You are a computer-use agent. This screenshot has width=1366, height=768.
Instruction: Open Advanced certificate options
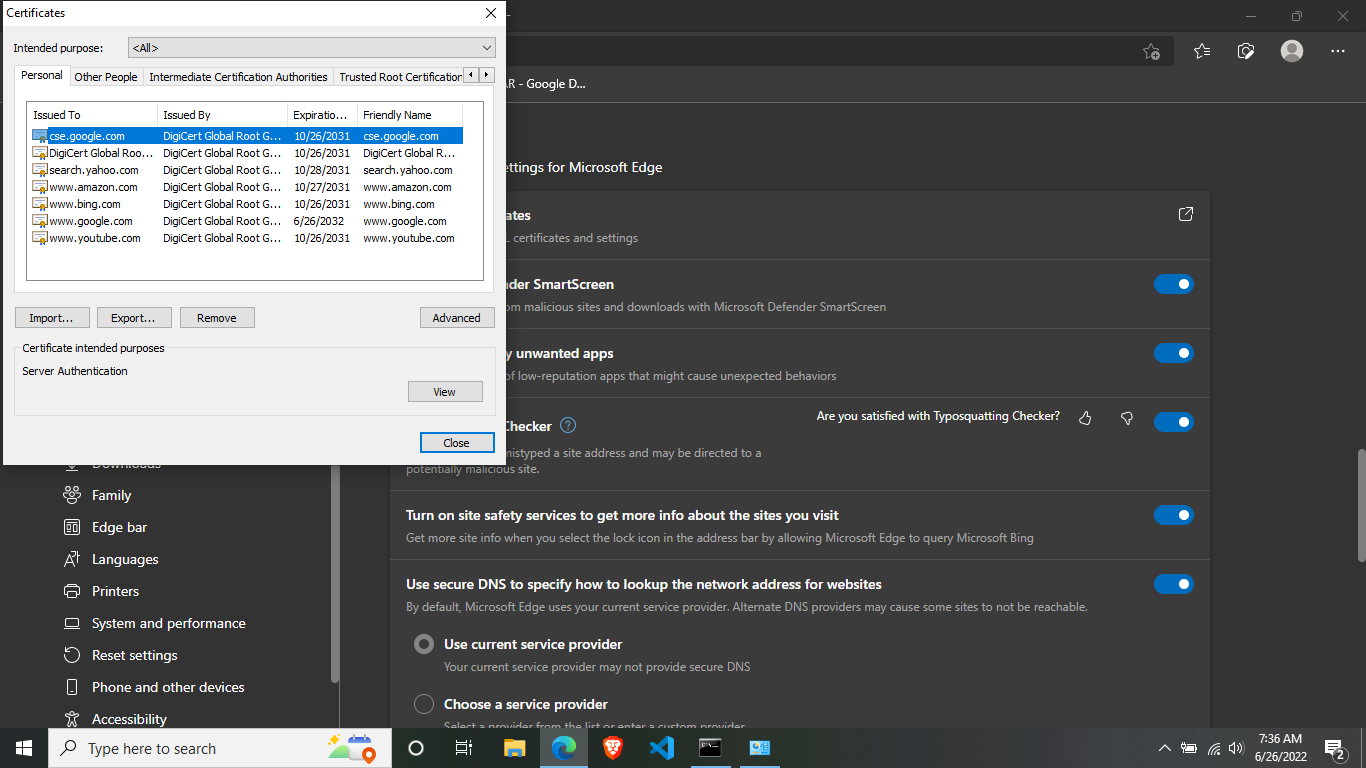point(457,318)
